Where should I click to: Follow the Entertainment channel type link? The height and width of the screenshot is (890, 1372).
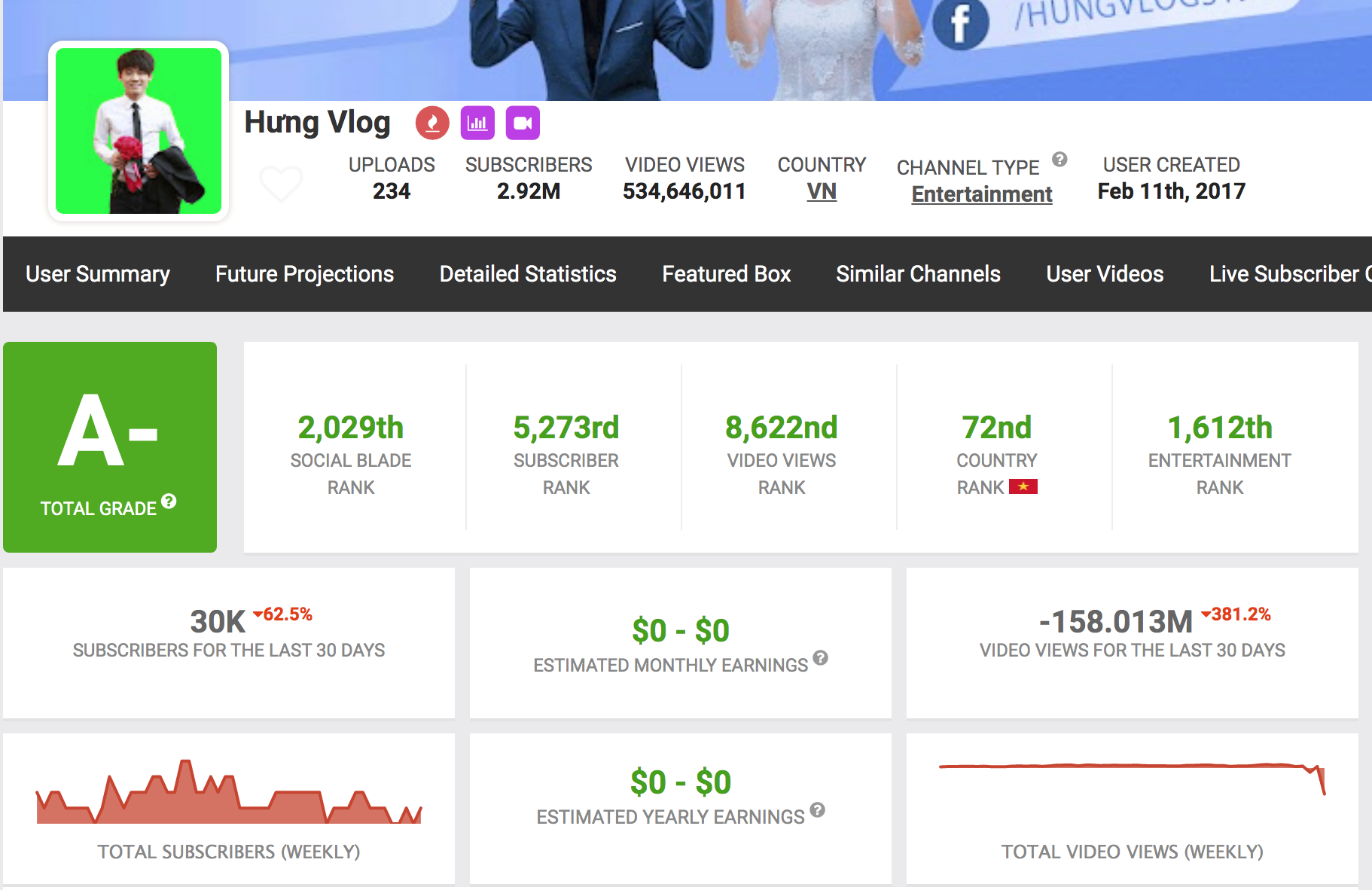982,194
